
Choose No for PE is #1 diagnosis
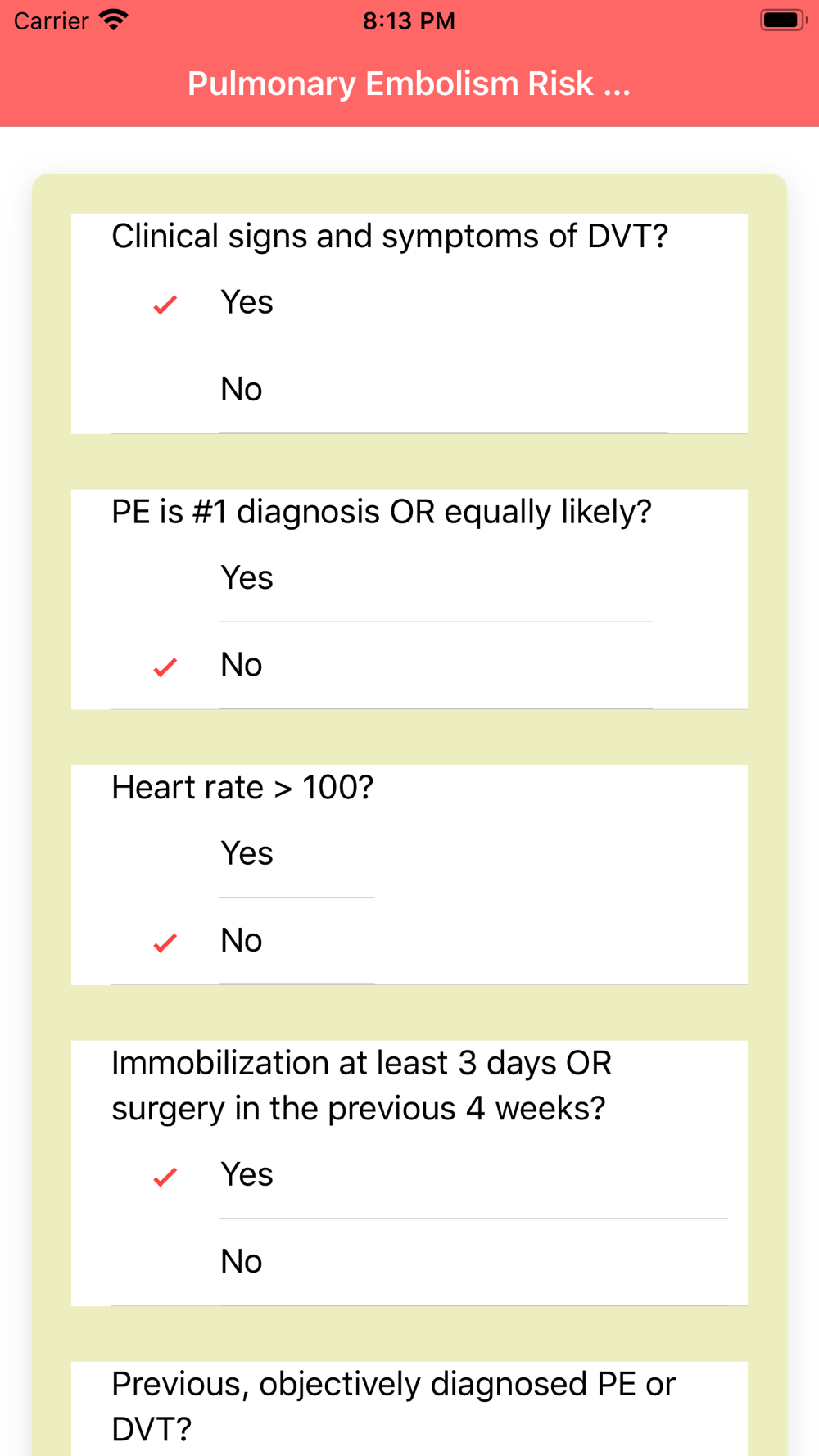pyautogui.click(x=382, y=665)
